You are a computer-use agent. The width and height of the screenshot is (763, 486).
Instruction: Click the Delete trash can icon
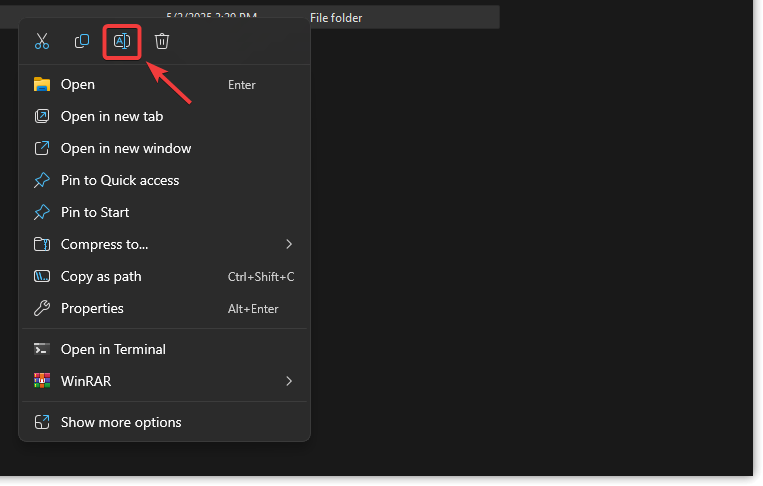(x=162, y=41)
